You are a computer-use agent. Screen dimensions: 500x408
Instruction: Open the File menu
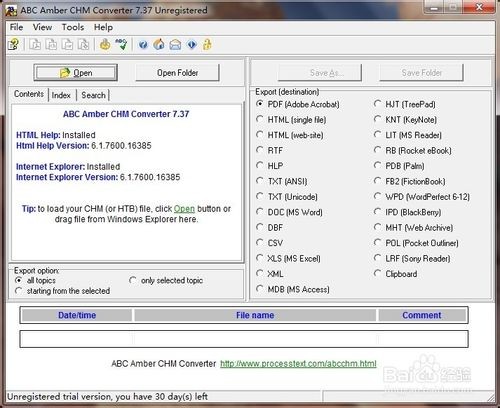pos(16,27)
